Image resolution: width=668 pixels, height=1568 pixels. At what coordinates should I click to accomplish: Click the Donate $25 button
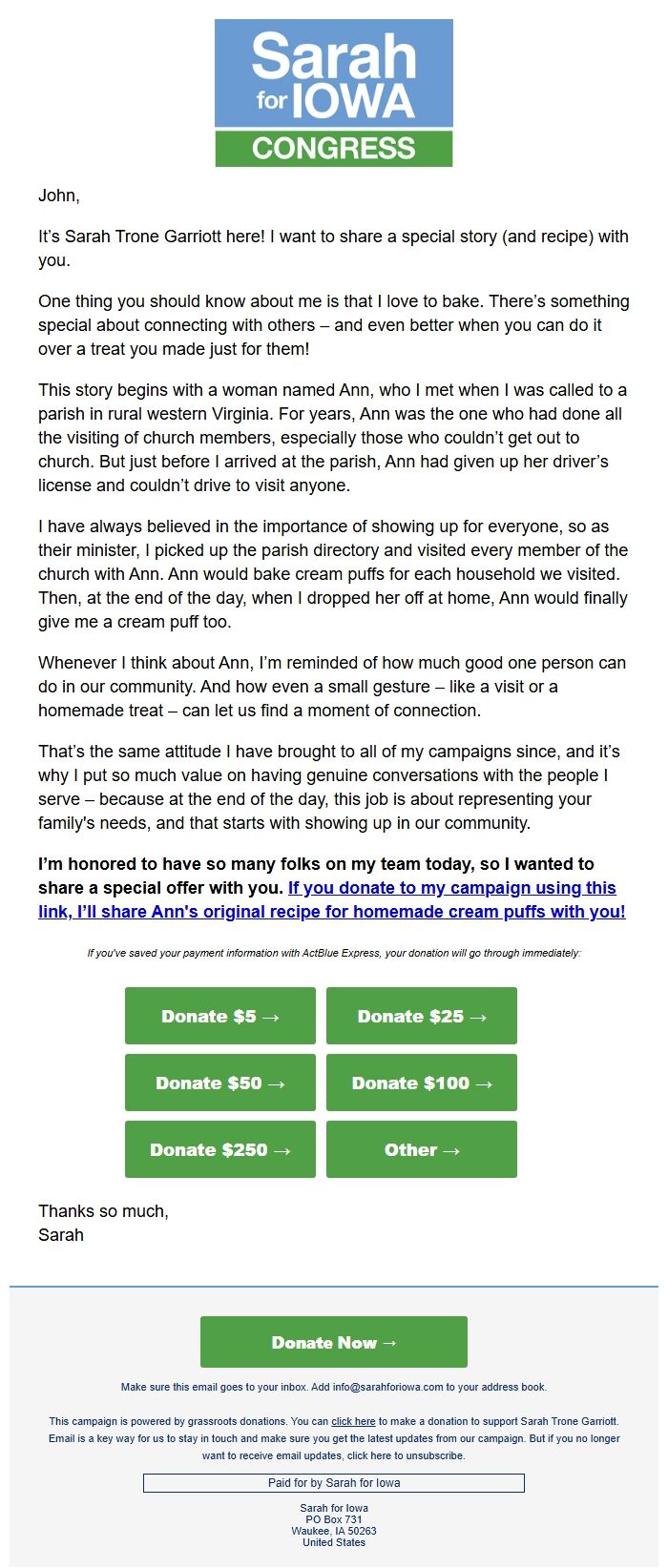421,1016
